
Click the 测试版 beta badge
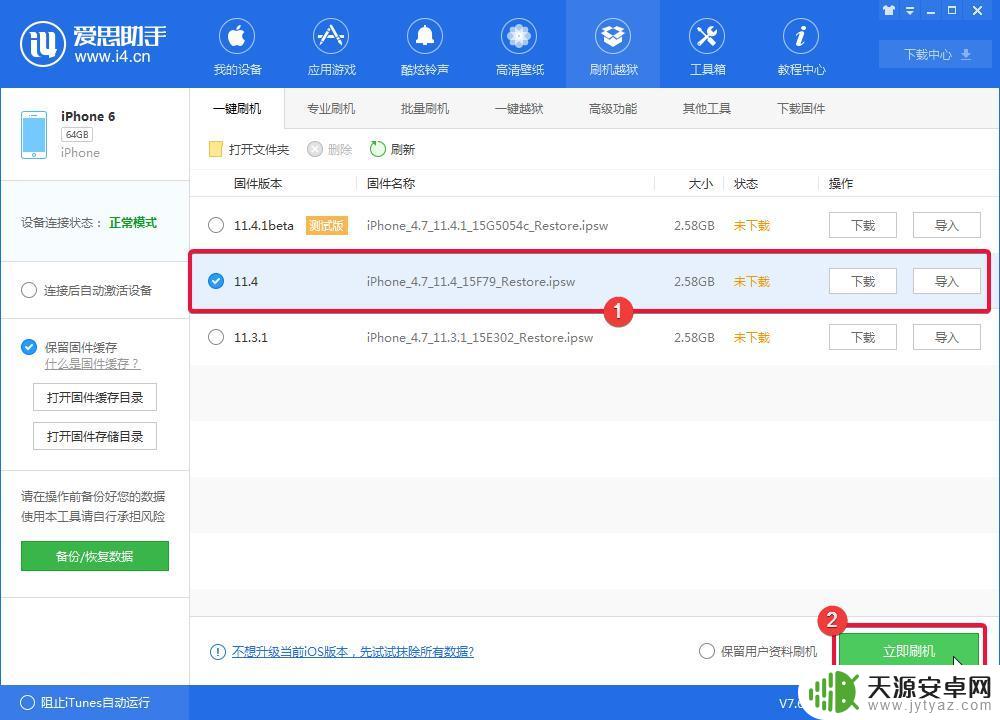[x=327, y=225]
